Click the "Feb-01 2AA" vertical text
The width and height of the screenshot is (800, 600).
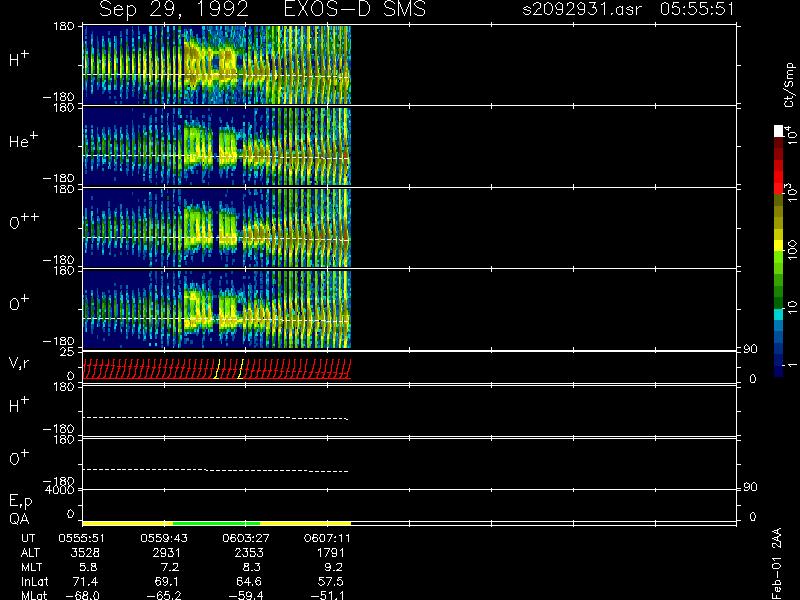click(777, 564)
